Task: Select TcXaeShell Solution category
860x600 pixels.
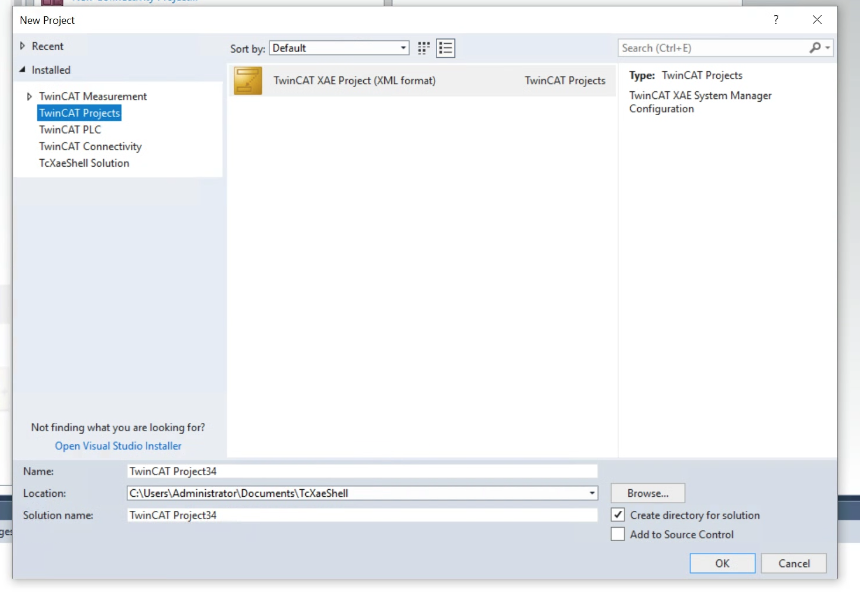Action: 84,163
